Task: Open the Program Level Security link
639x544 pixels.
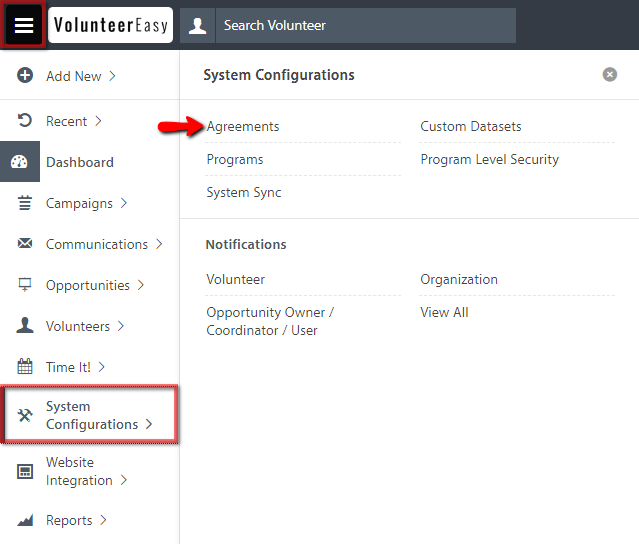Action: [489, 159]
